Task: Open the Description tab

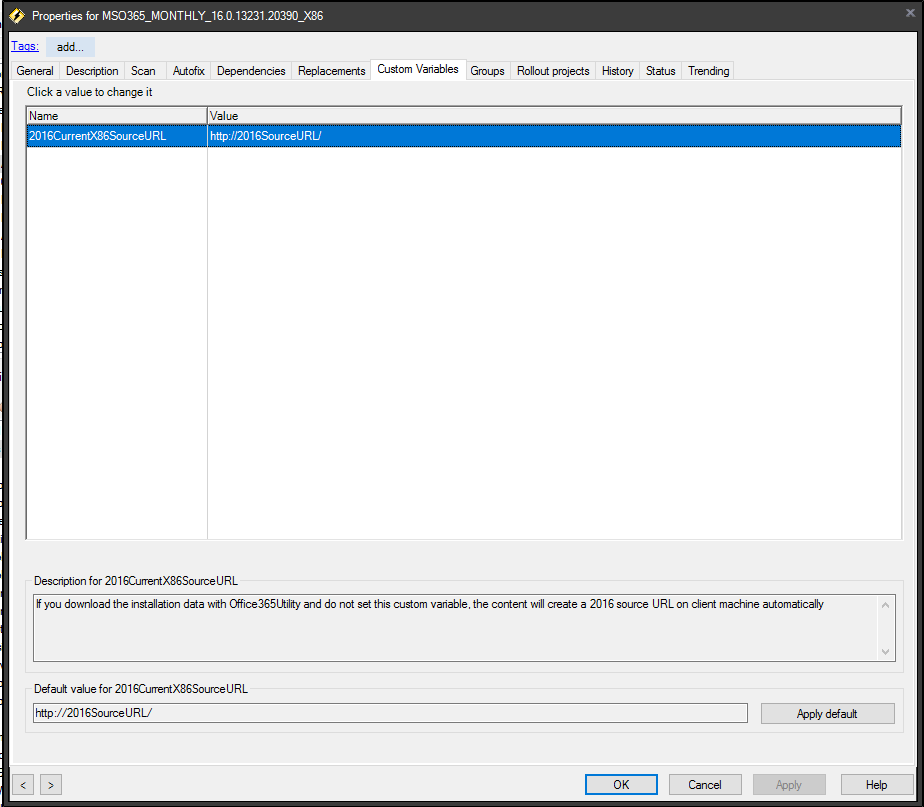Action: point(92,71)
